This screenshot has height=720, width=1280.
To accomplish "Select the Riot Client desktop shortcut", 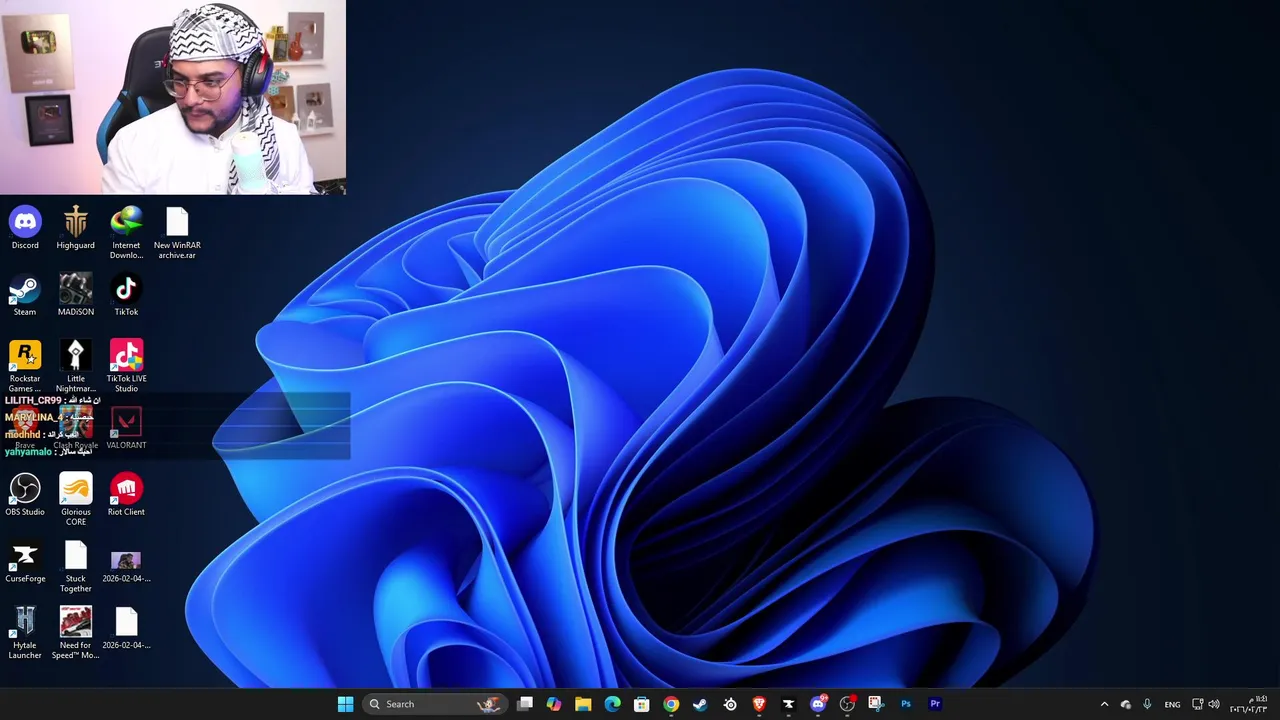I will [x=126, y=496].
